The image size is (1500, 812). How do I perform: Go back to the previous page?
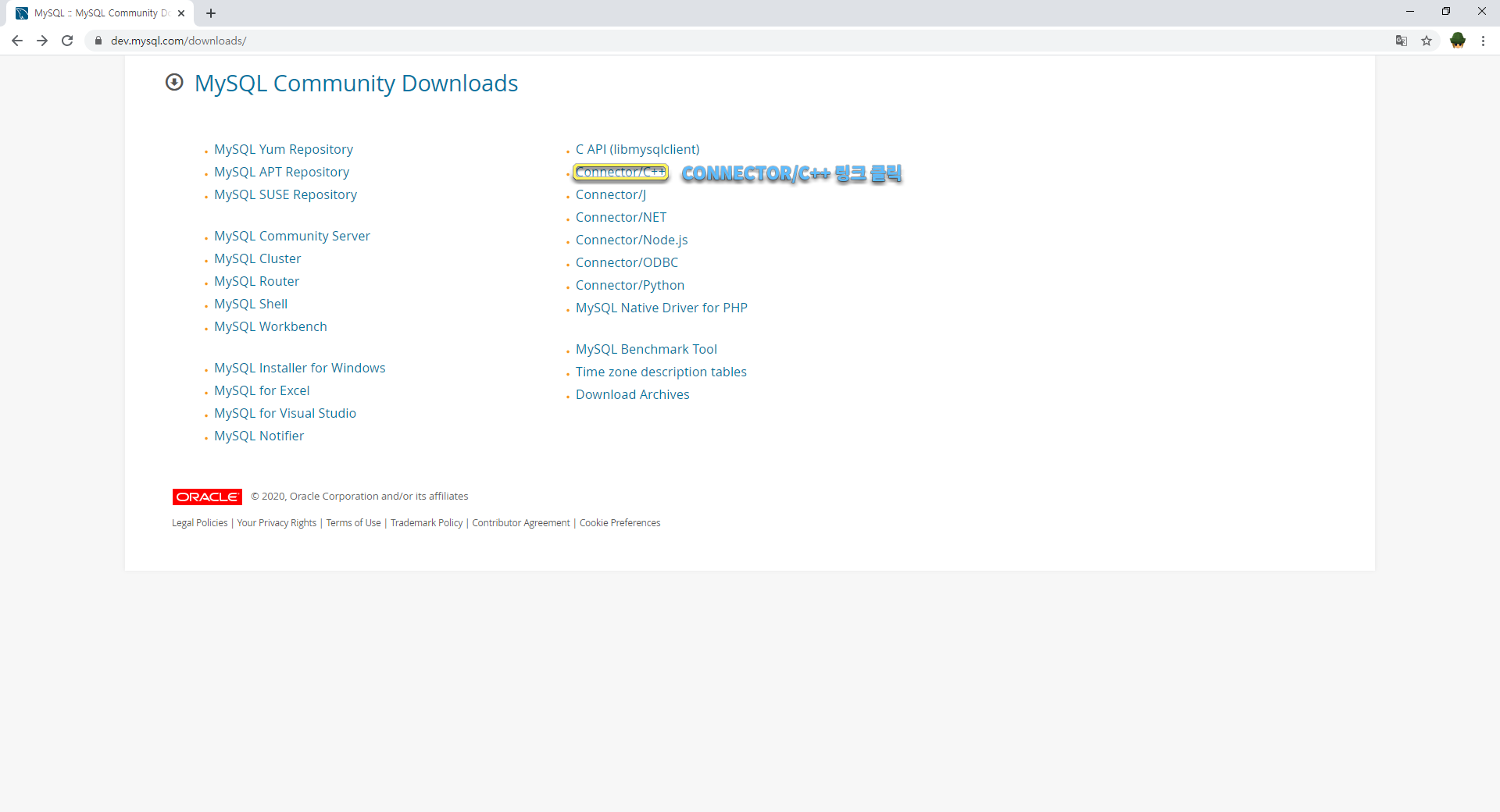tap(17, 41)
